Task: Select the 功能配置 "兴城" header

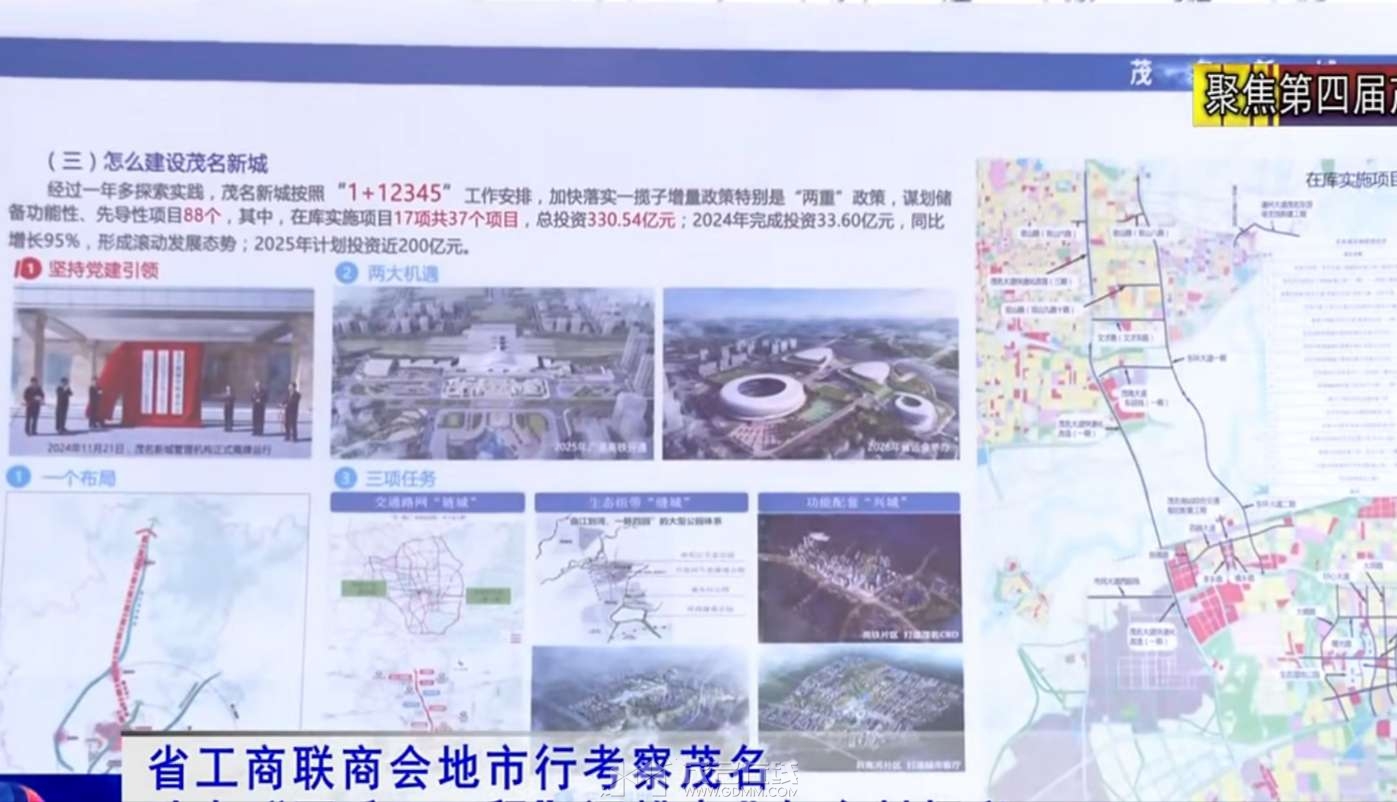Action: pyautogui.click(x=858, y=502)
